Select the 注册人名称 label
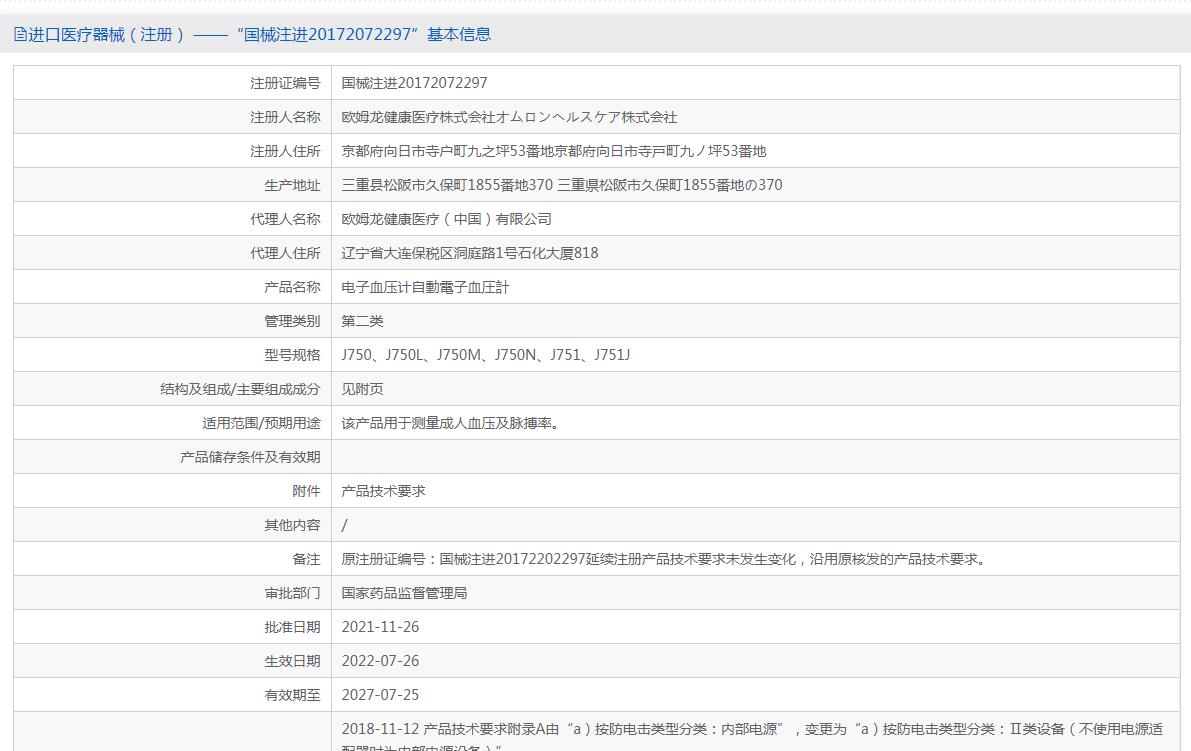The image size is (1191, 751). click(286, 117)
